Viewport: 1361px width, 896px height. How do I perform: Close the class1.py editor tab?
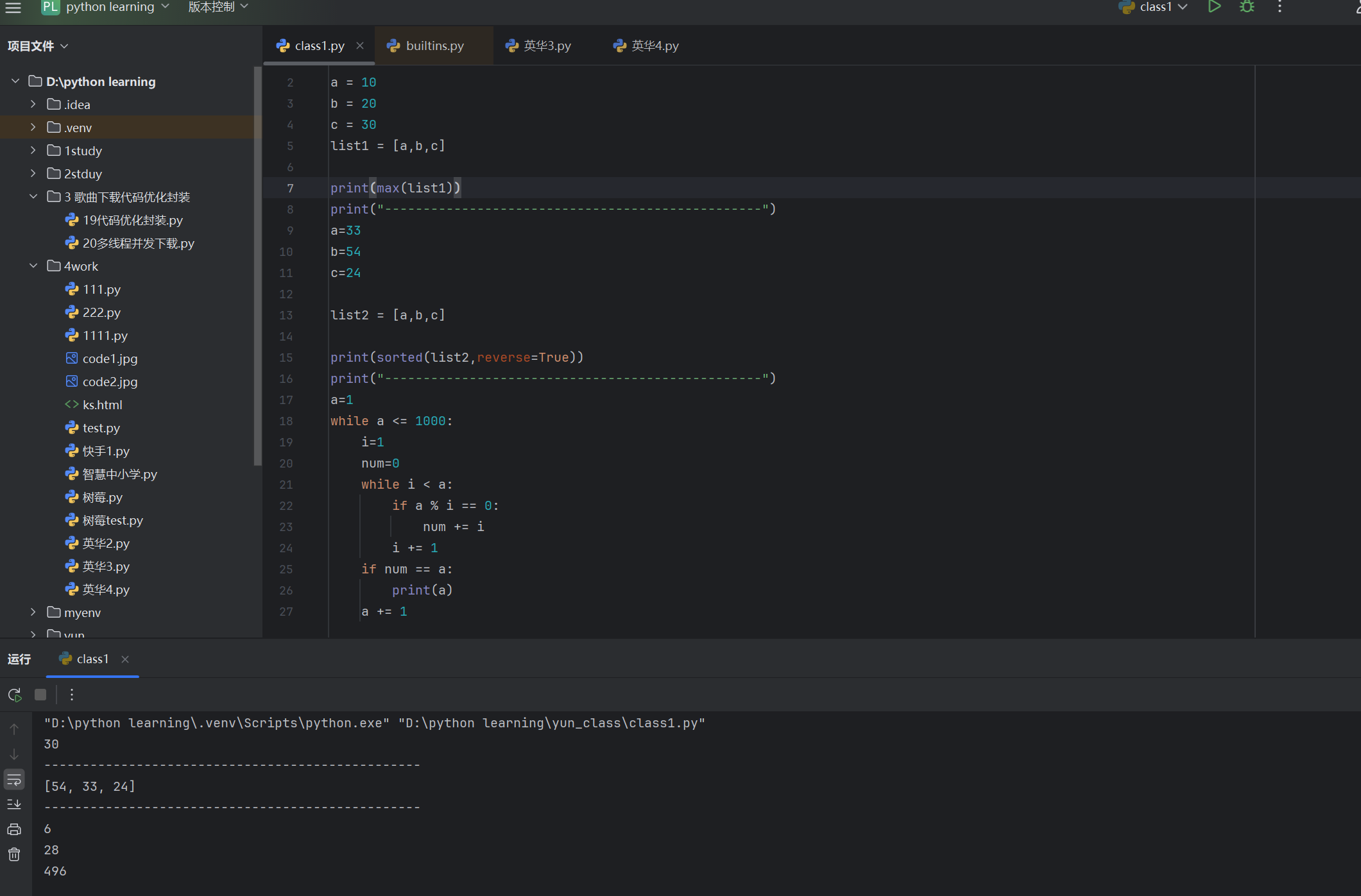[x=360, y=46]
